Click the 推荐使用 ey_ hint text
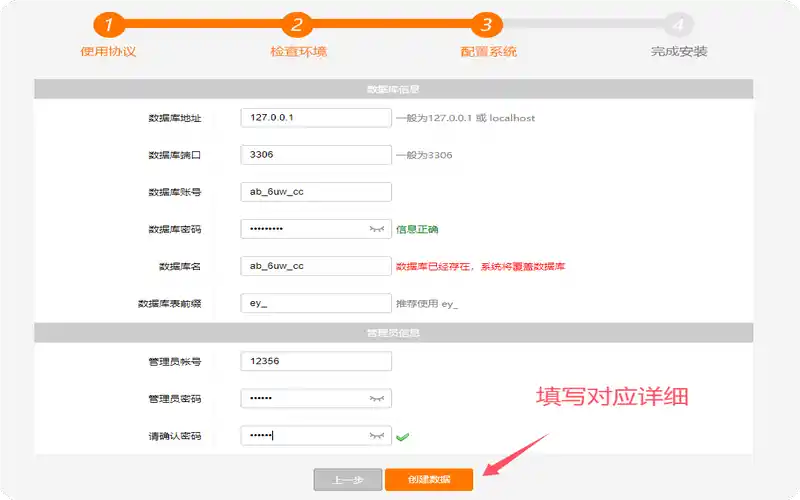This screenshot has width=800, height=500. (x=427, y=304)
